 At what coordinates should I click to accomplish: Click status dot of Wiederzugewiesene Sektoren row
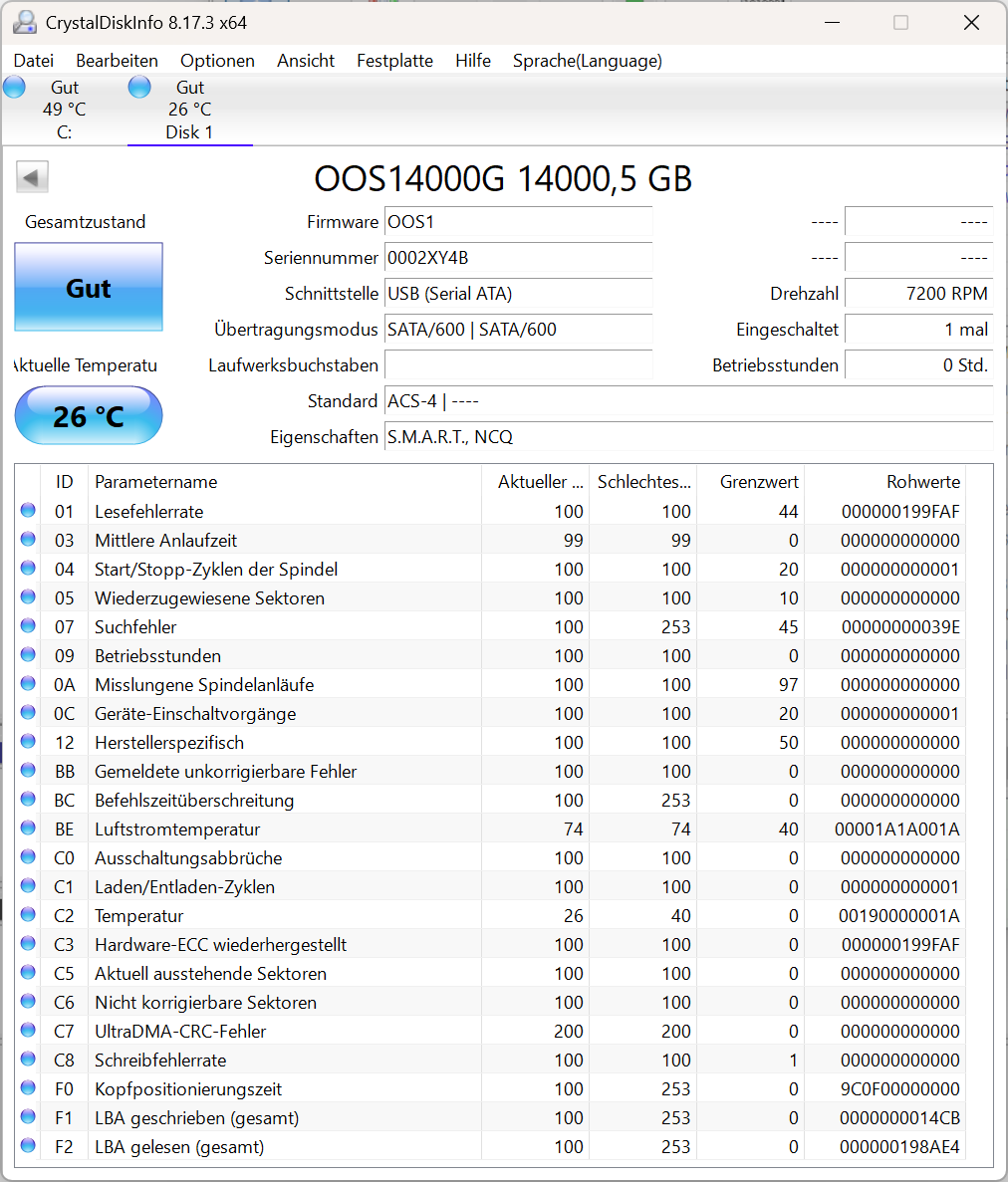[28, 597]
